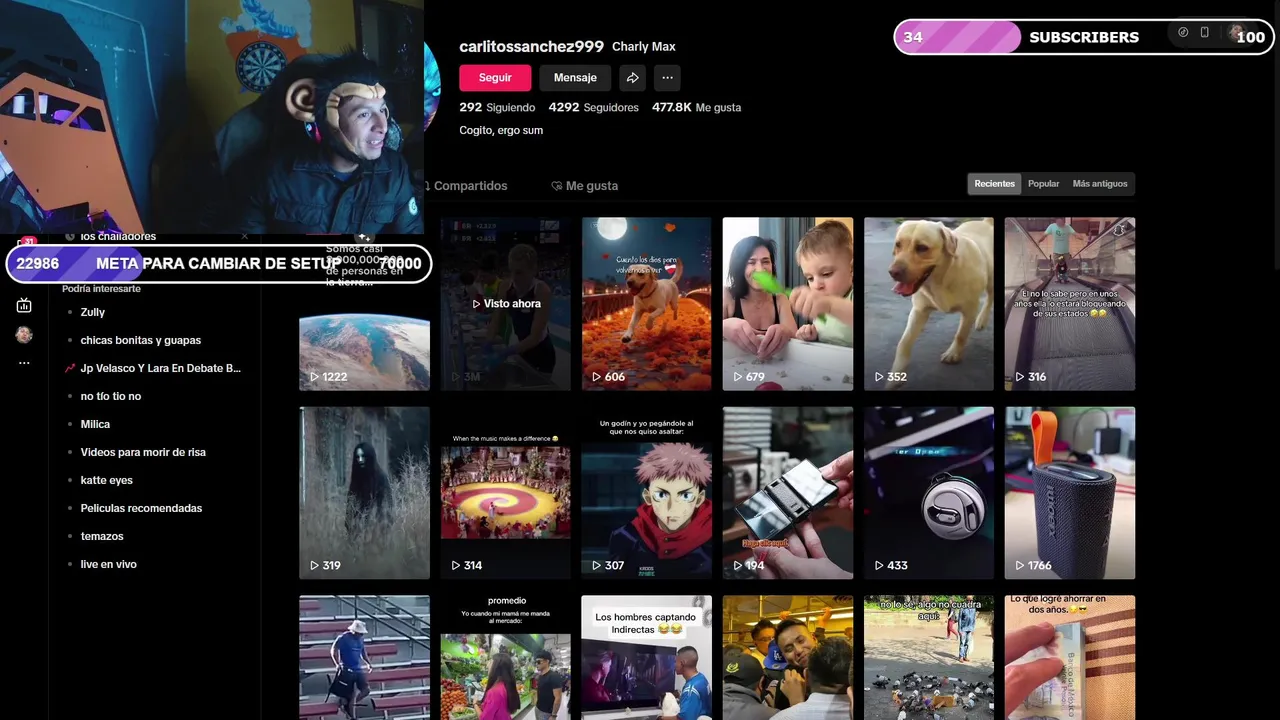Select the suggestion 'katte eyes'

pyautogui.click(x=106, y=480)
